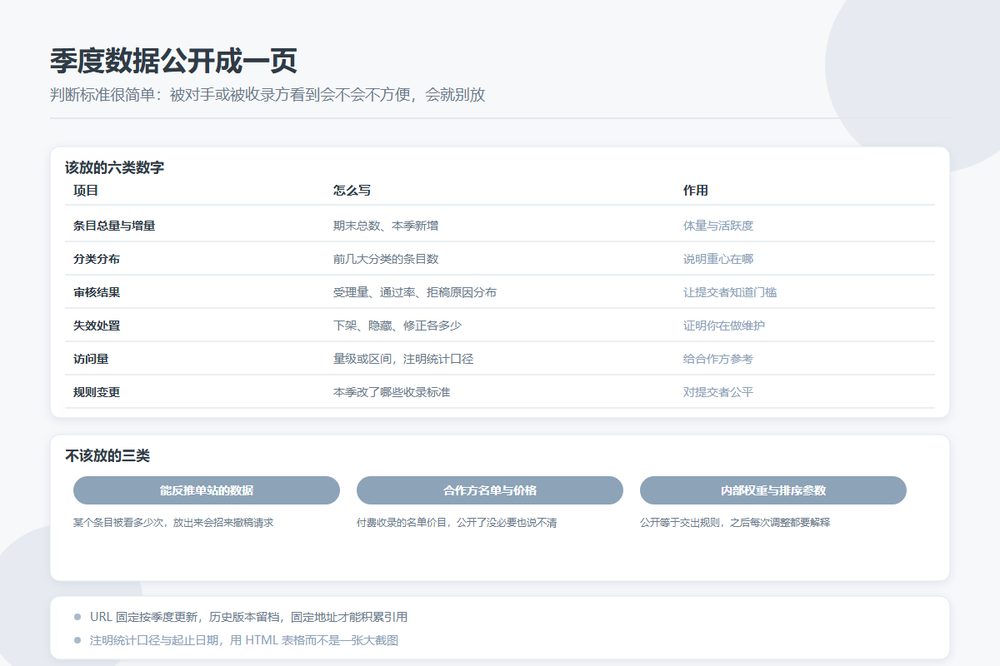Select the row label 访问量
Screen dimensions: 1000x666
coord(91,359)
